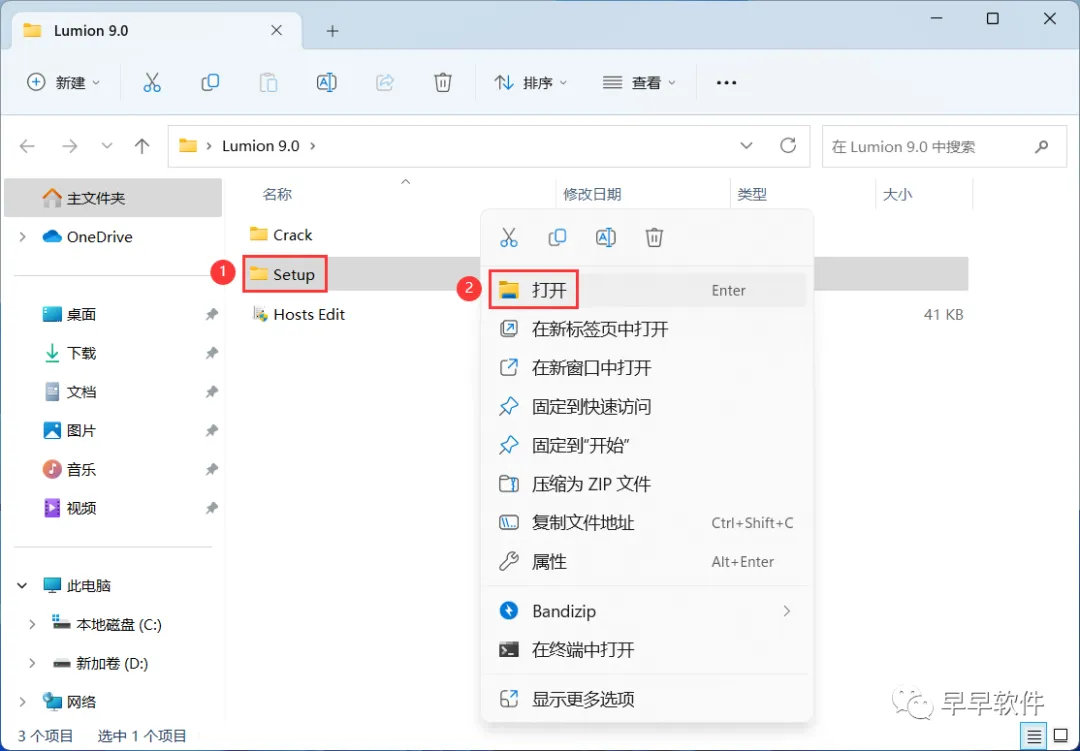Unpin 文档 using its pin icon

[211, 392]
